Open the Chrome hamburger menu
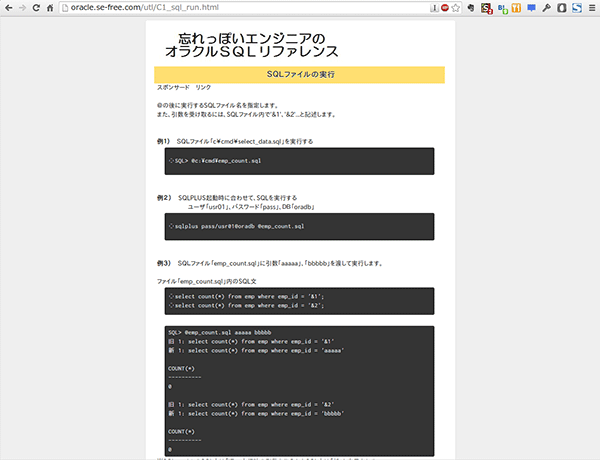Screen dimensions: 600x460 (x=592, y=8)
